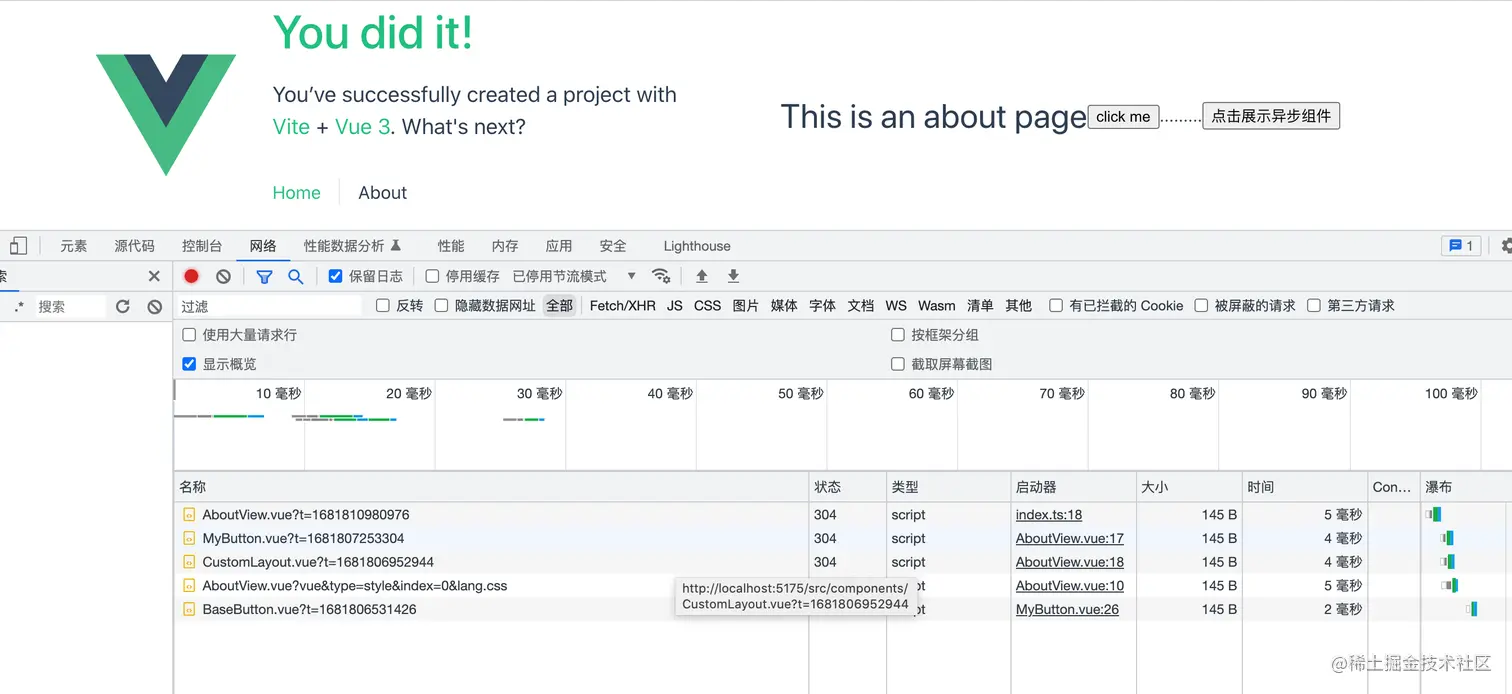Open network conditions via the Wi-Fi gear icon
Image resolution: width=1512 pixels, height=694 pixels.
(x=661, y=276)
